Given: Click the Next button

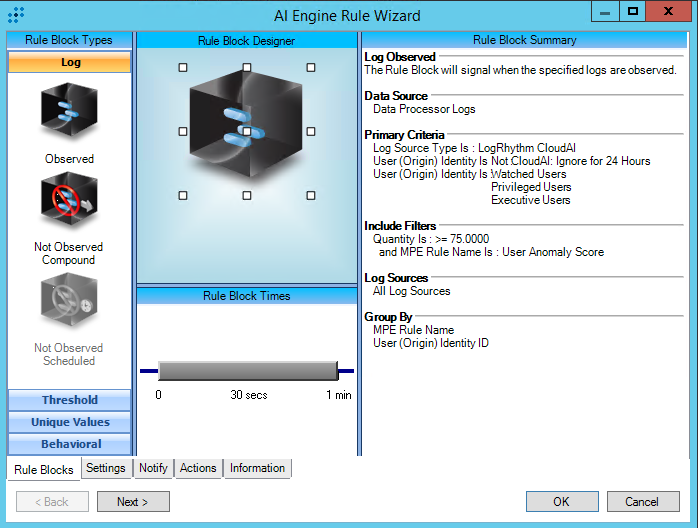Looking at the screenshot, I should 133,502.
